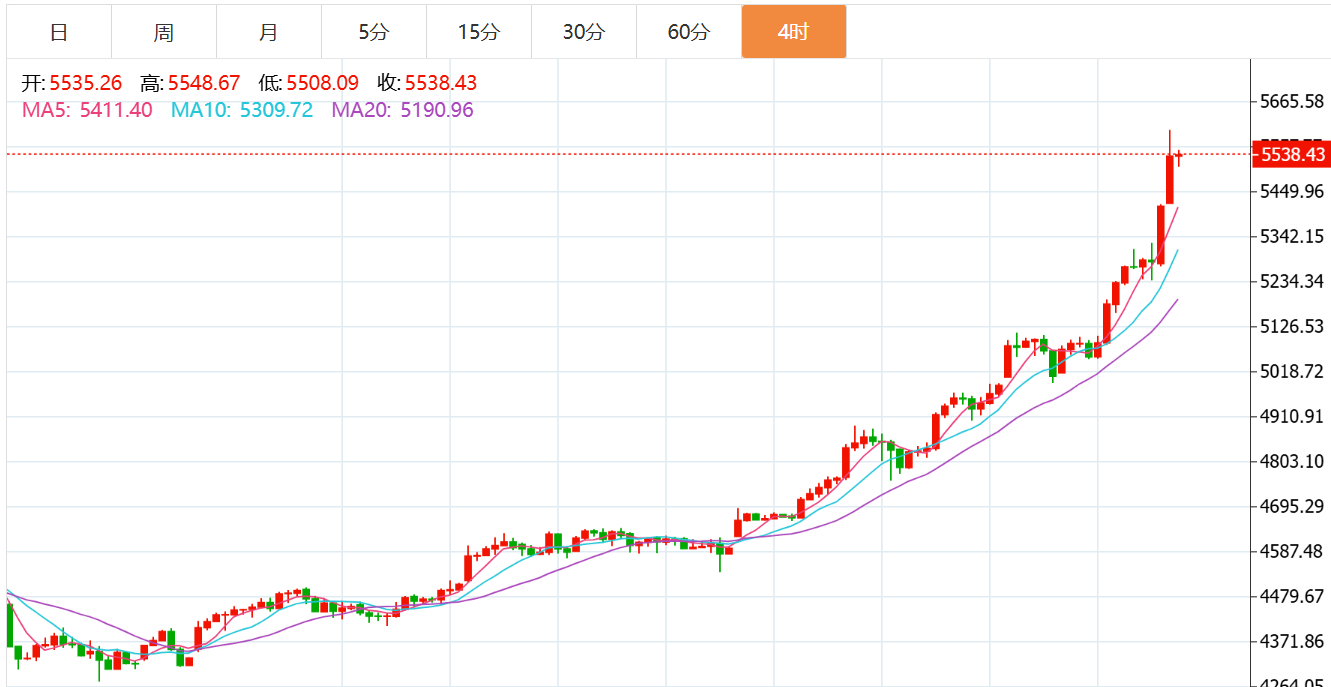Click the MA20 value 5190.96
Screen dimensions: 1331x687
tap(437, 110)
